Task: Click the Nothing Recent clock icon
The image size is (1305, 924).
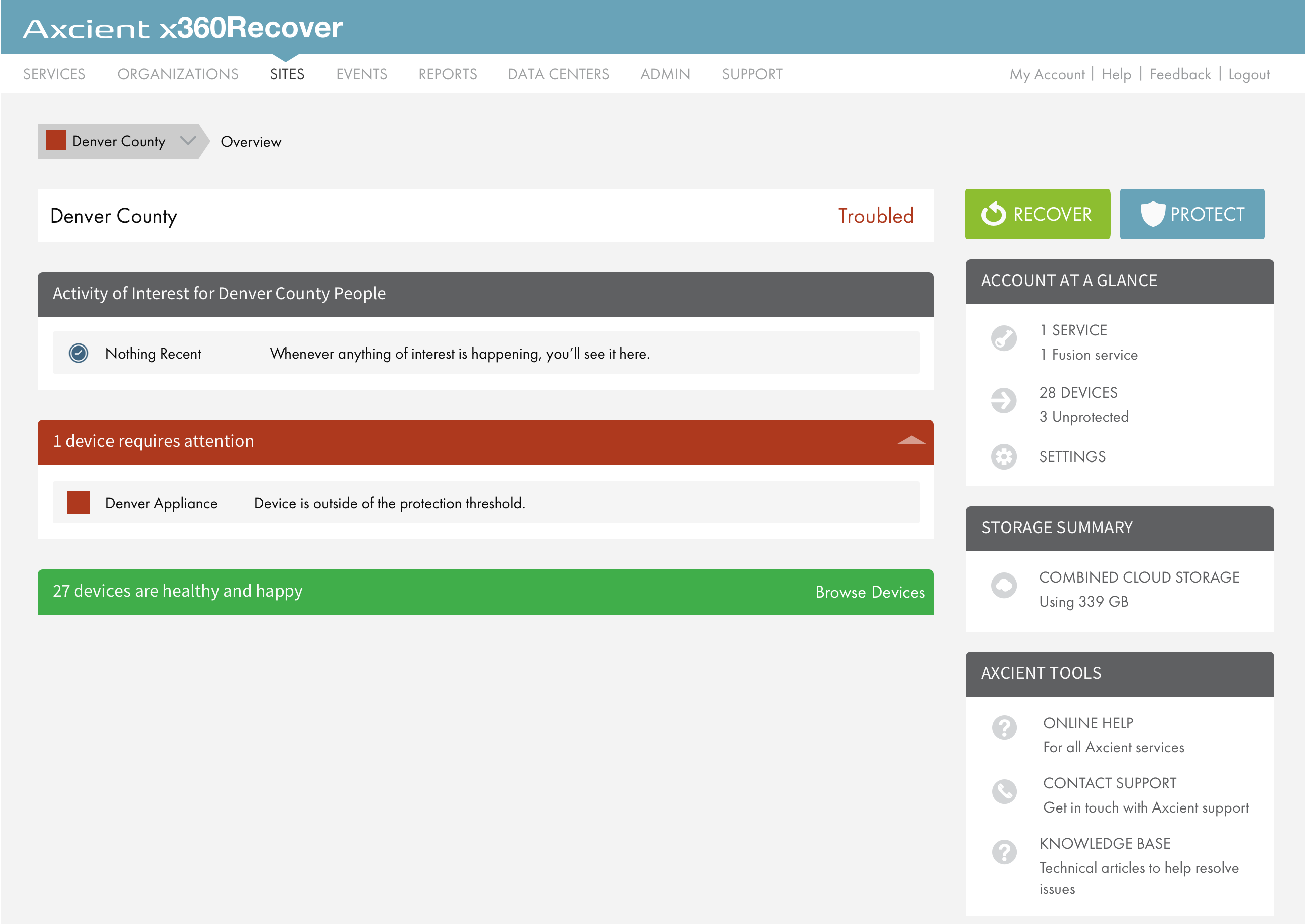Action: pyautogui.click(x=78, y=354)
